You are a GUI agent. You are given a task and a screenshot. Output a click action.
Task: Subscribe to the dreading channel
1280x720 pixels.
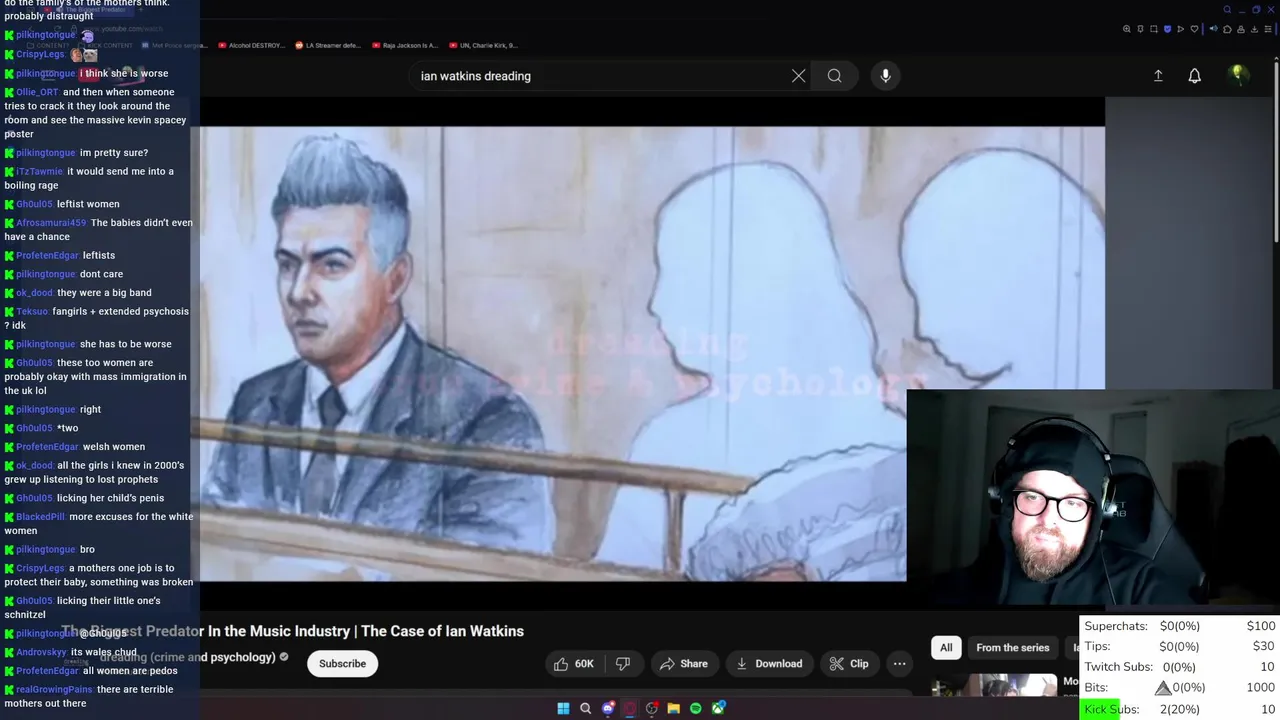(x=342, y=663)
